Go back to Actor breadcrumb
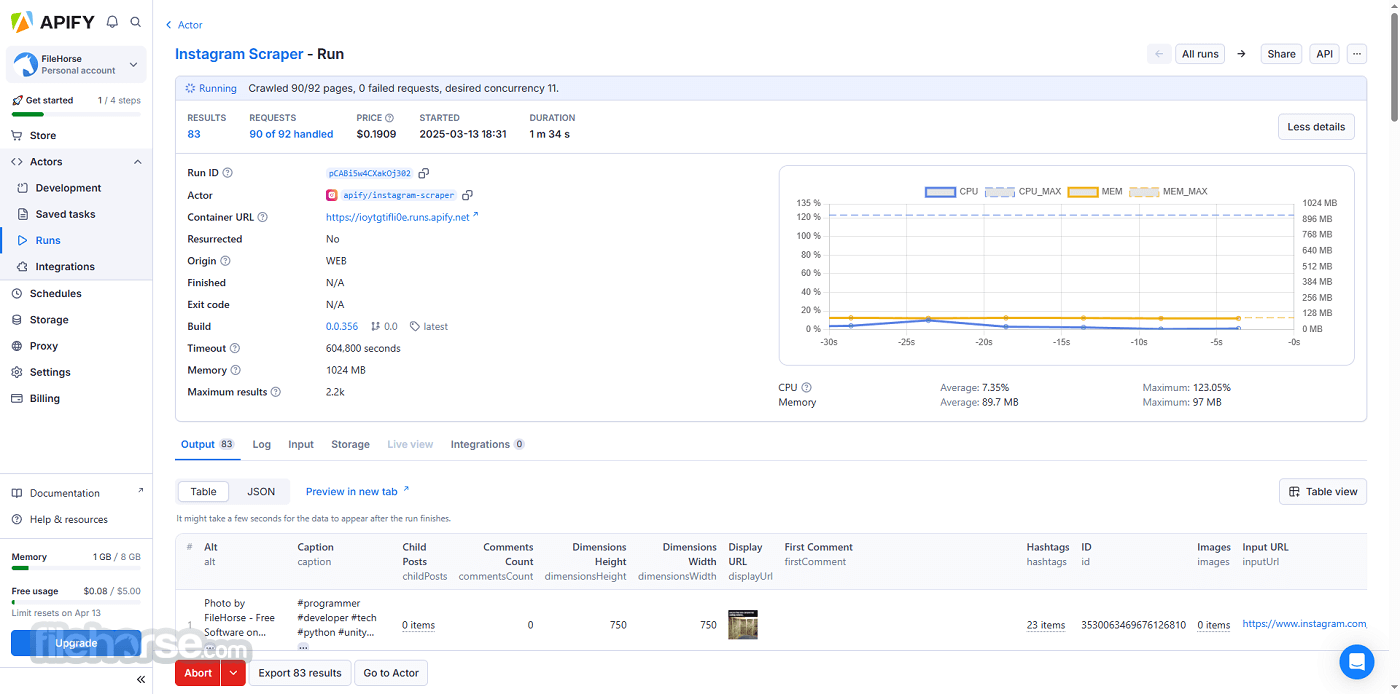The width and height of the screenshot is (1400, 694). [184, 25]
